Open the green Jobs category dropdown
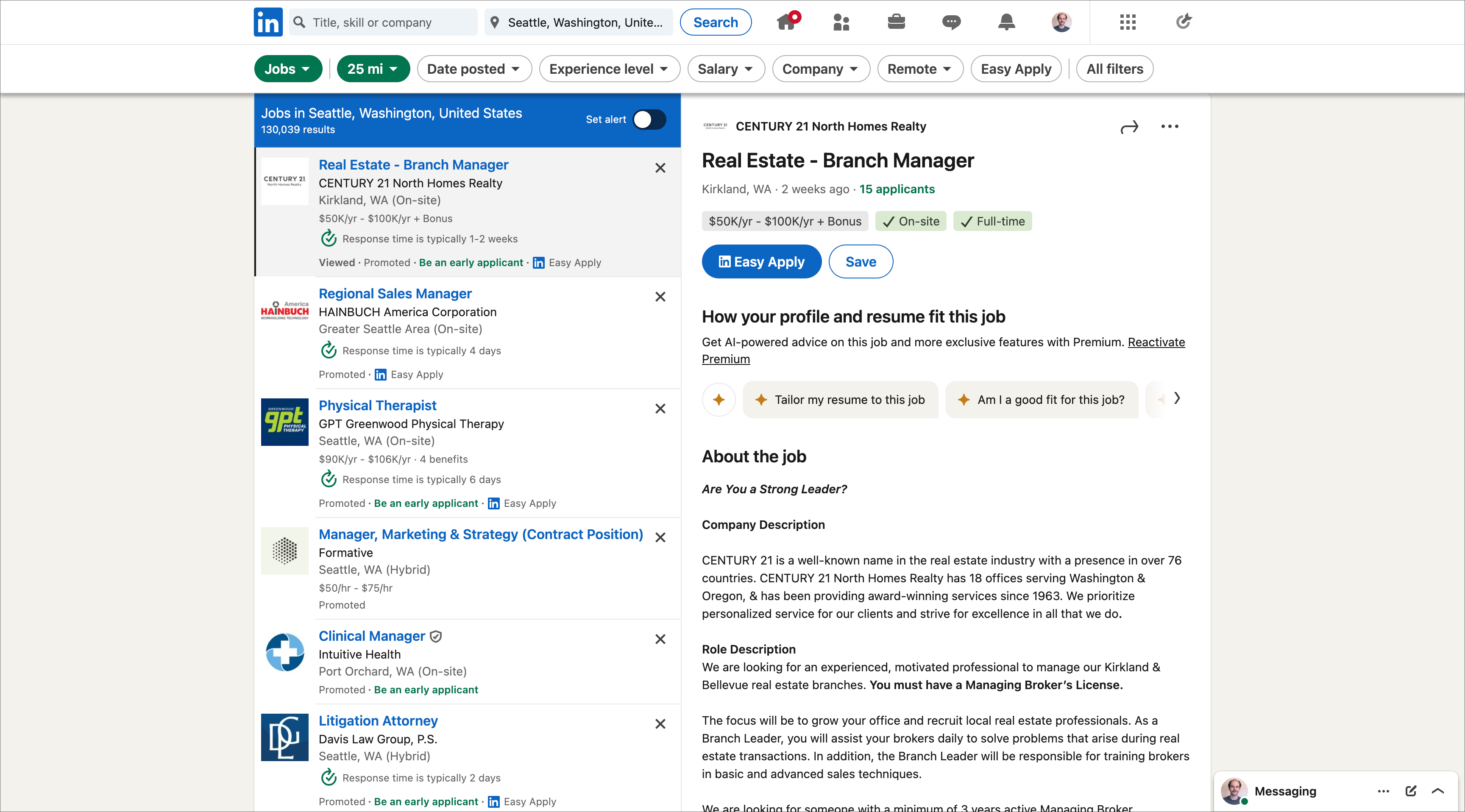 point(287,69)
